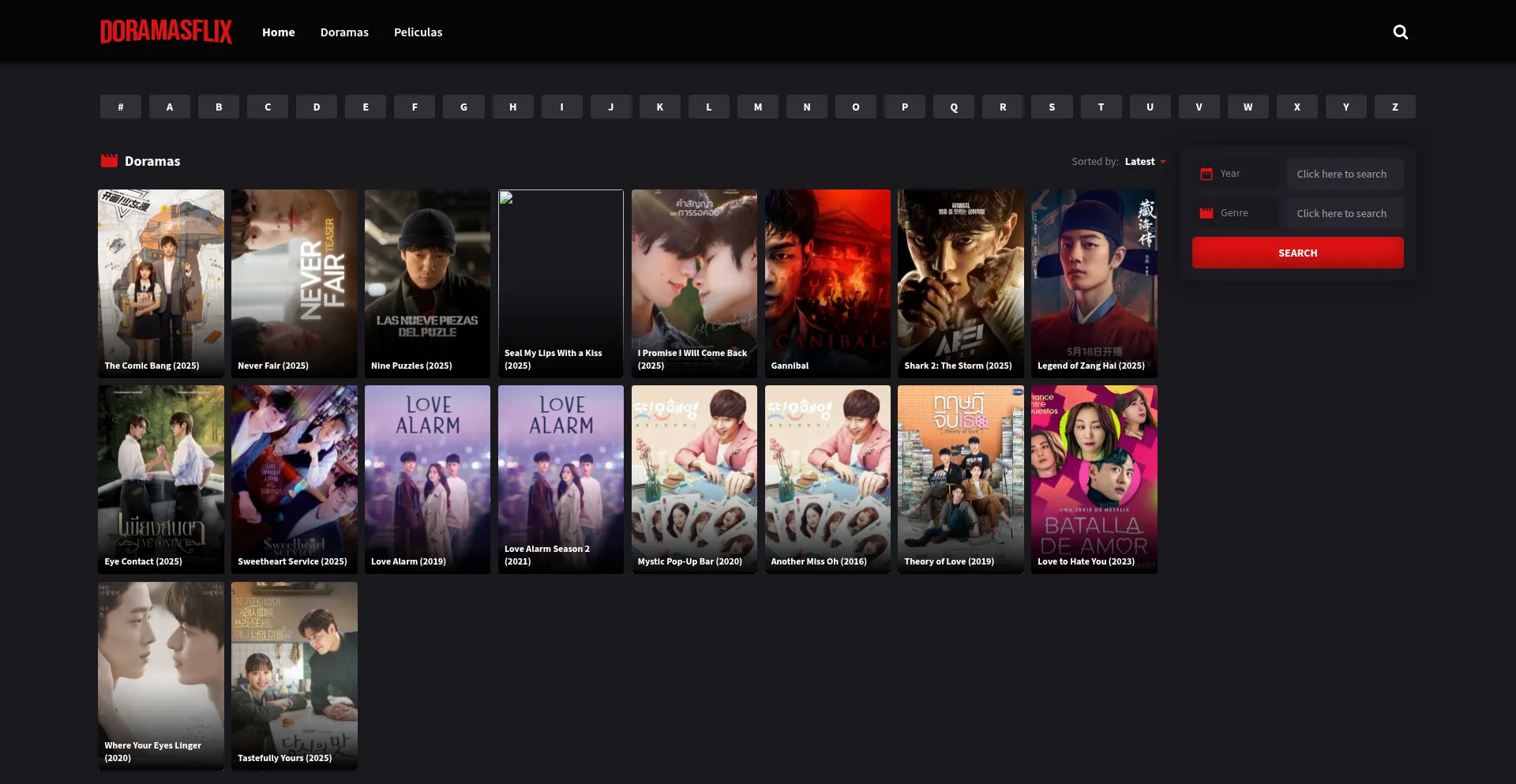The width and height of the screenshot is (1516, 784).
Task: Open Love Alarm (2019) poster
Action: pyautogui.click(x=427, y=479)
